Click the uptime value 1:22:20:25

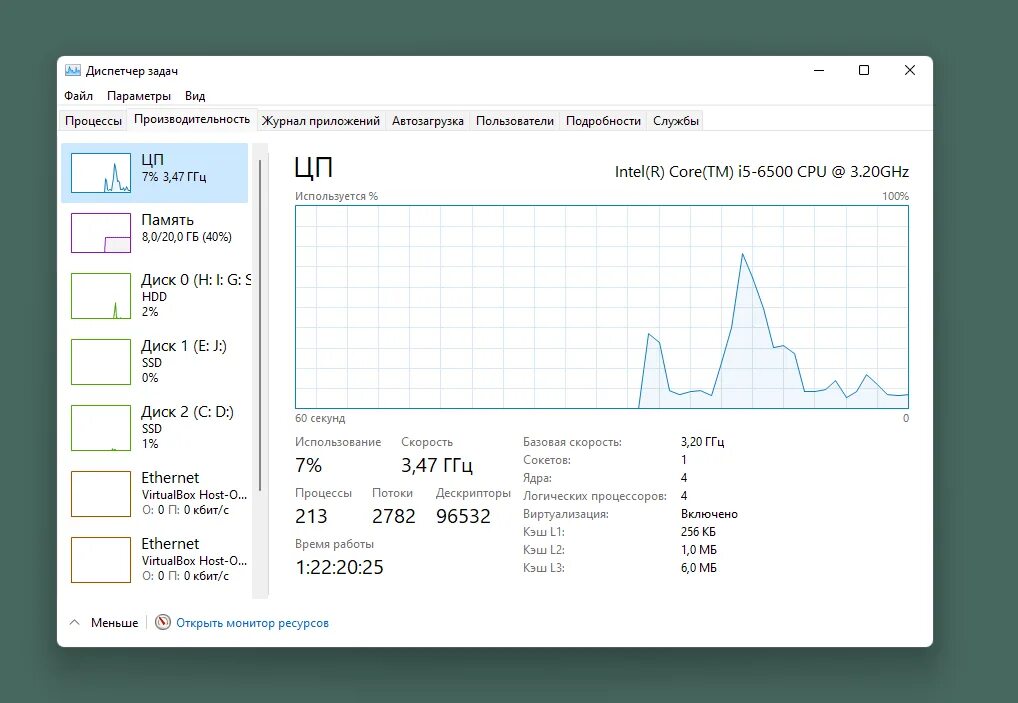point(340,567)
